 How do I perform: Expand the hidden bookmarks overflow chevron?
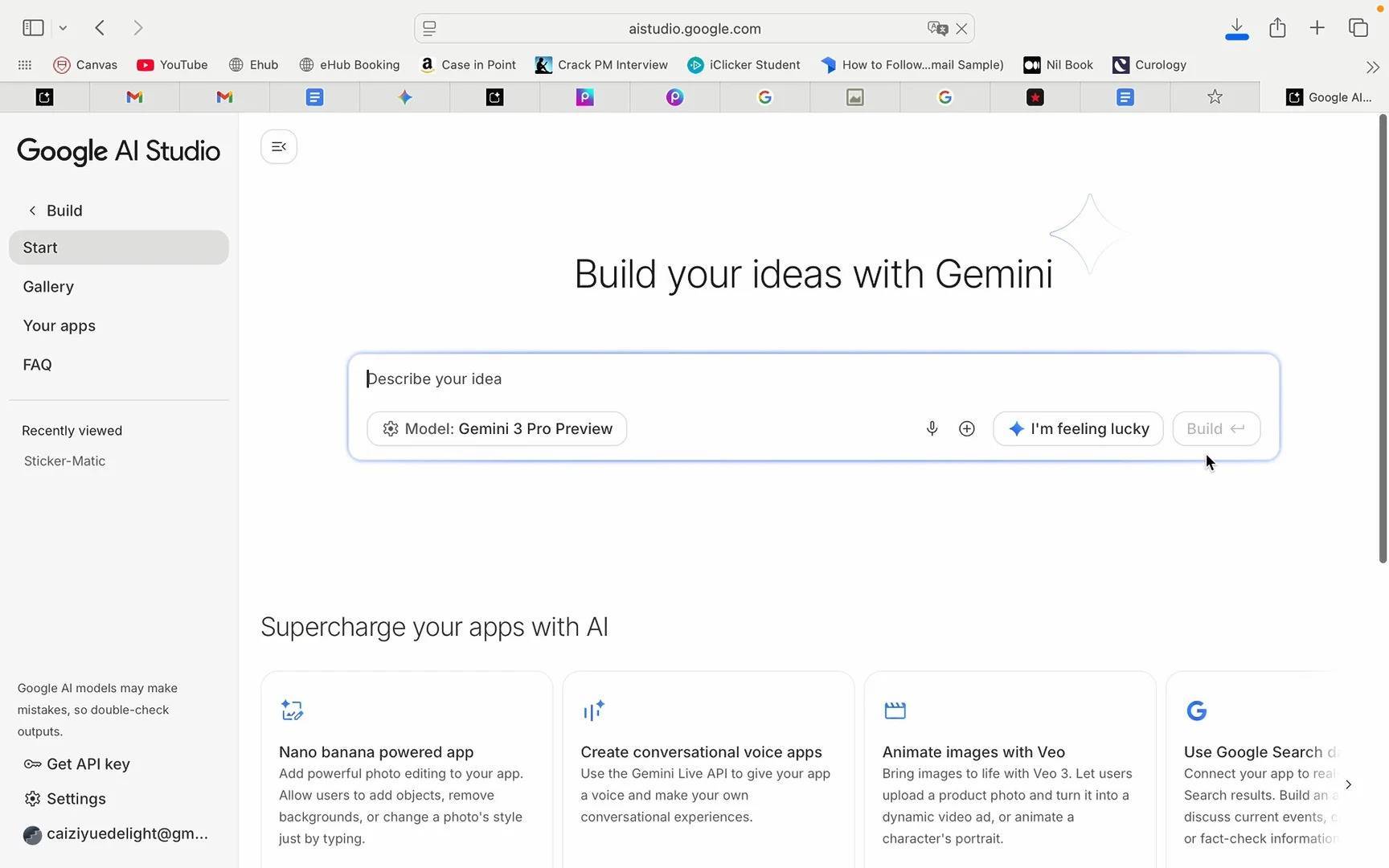point(1372,66)
